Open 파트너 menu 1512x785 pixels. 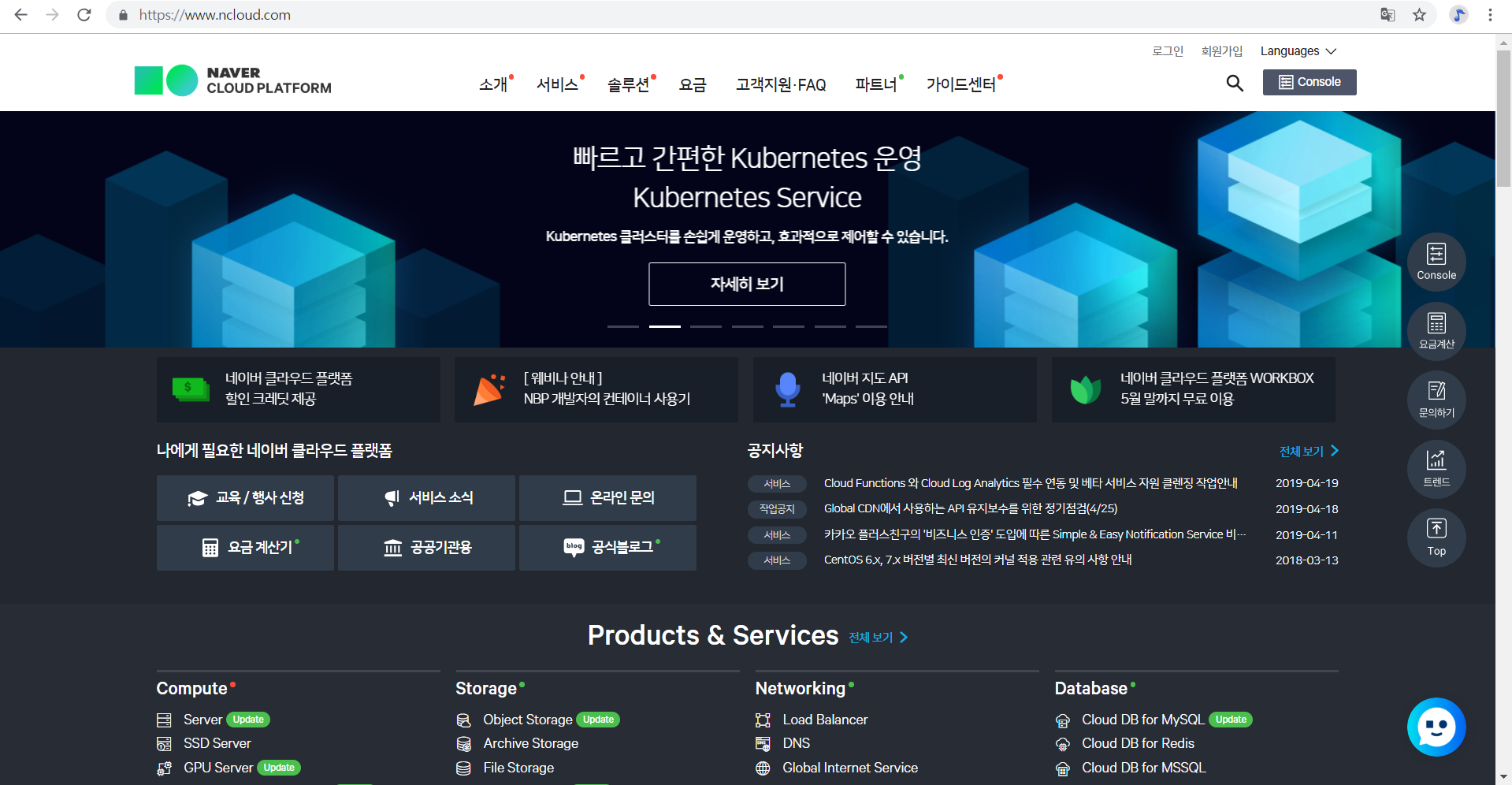coord(877,84)
